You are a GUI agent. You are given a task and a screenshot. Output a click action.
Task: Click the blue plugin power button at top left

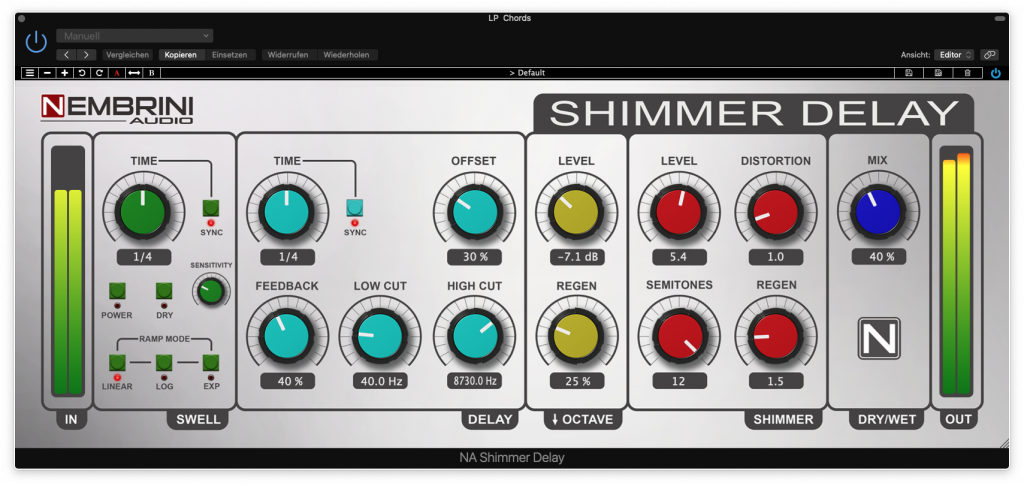[x=36, y=41]
